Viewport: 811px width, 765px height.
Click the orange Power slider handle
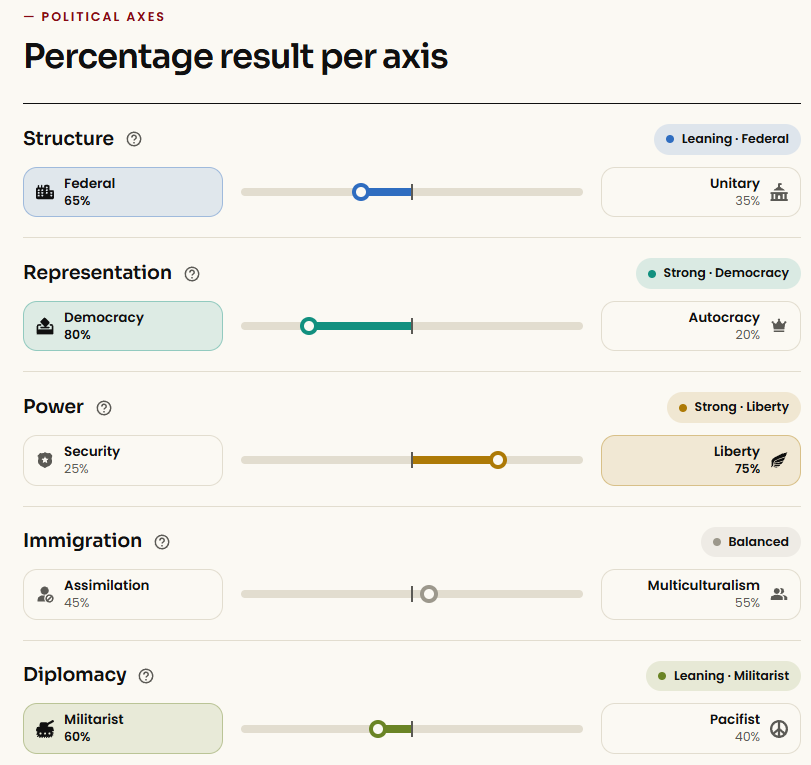pos(498,460)
